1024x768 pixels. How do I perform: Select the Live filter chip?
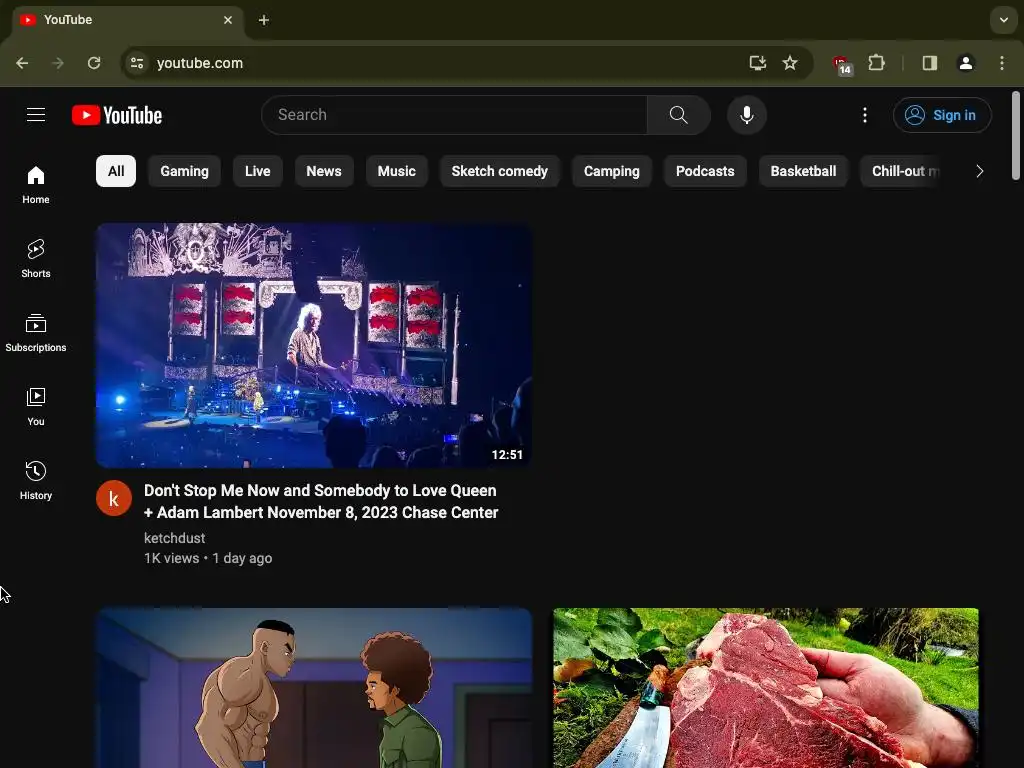pos(257,171)
